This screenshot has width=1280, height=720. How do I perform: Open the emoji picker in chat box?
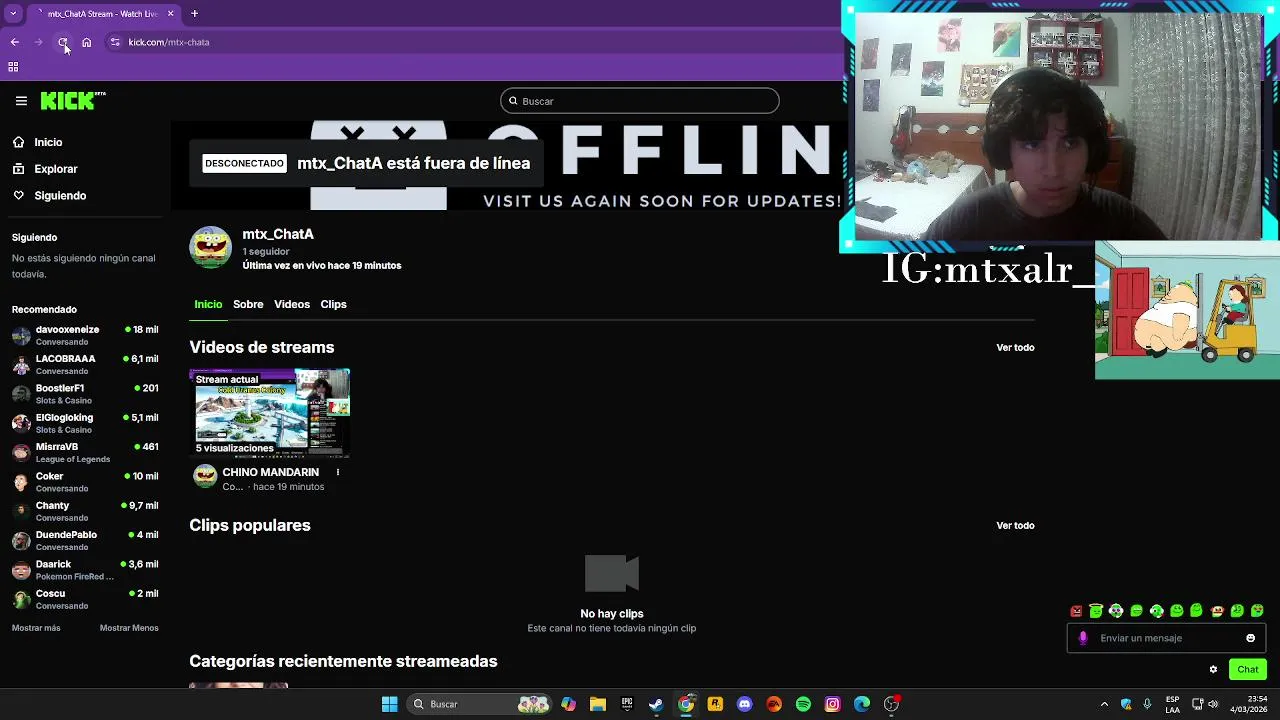1250,638
